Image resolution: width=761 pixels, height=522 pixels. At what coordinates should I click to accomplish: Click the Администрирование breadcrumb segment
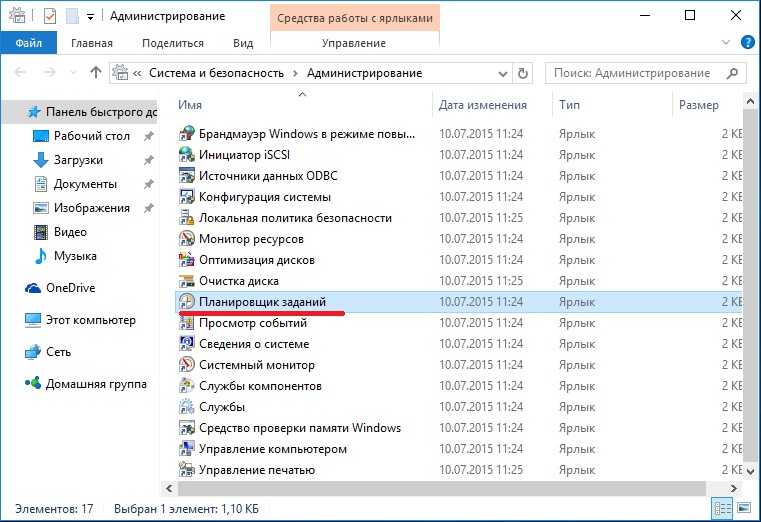point(364,73)
